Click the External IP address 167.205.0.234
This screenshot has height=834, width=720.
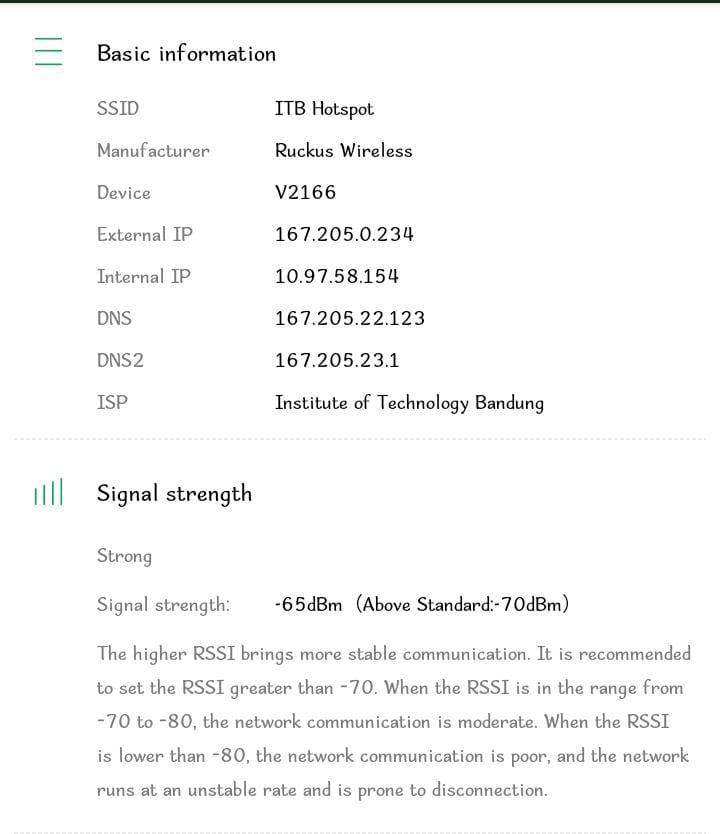344,235
